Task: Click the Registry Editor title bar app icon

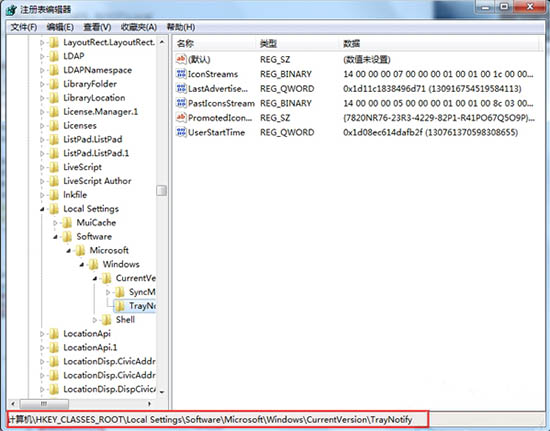Action: pos(11,9)
